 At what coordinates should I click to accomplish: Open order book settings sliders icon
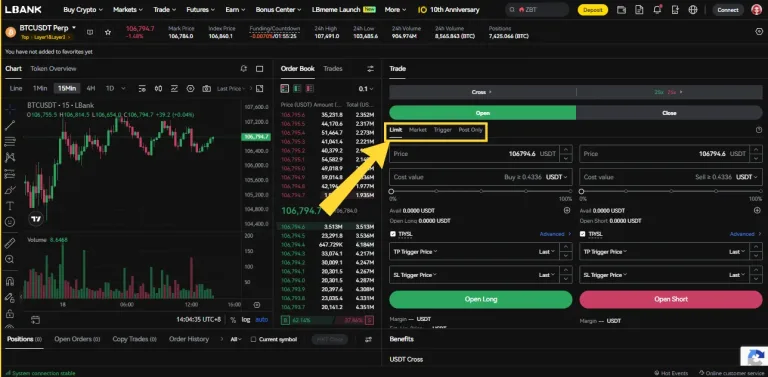pos(370,69)
